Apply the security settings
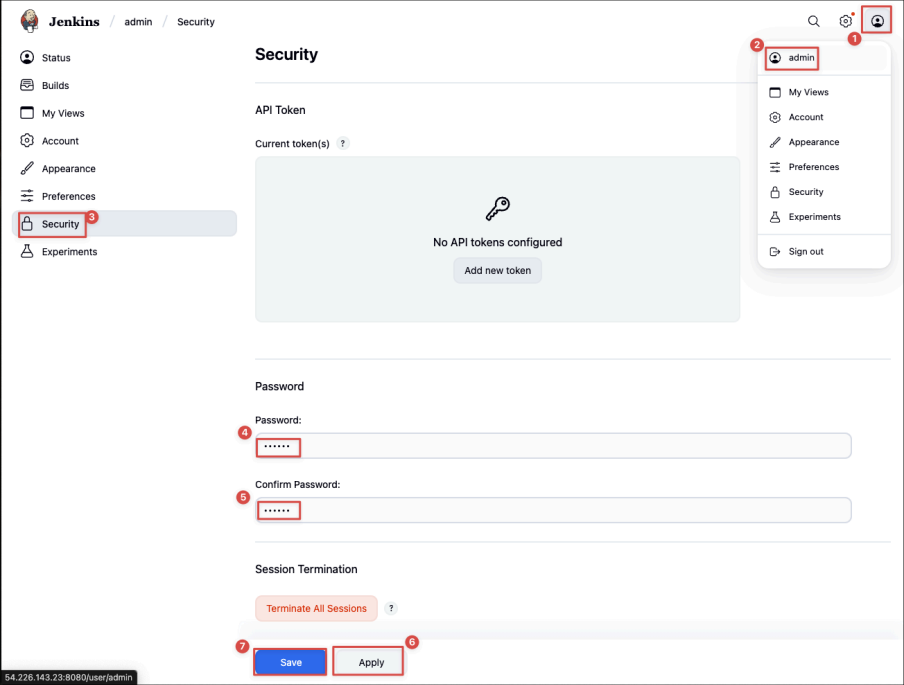Image resolution: width=904 pixels, height=685 pixels. point(371,663)
